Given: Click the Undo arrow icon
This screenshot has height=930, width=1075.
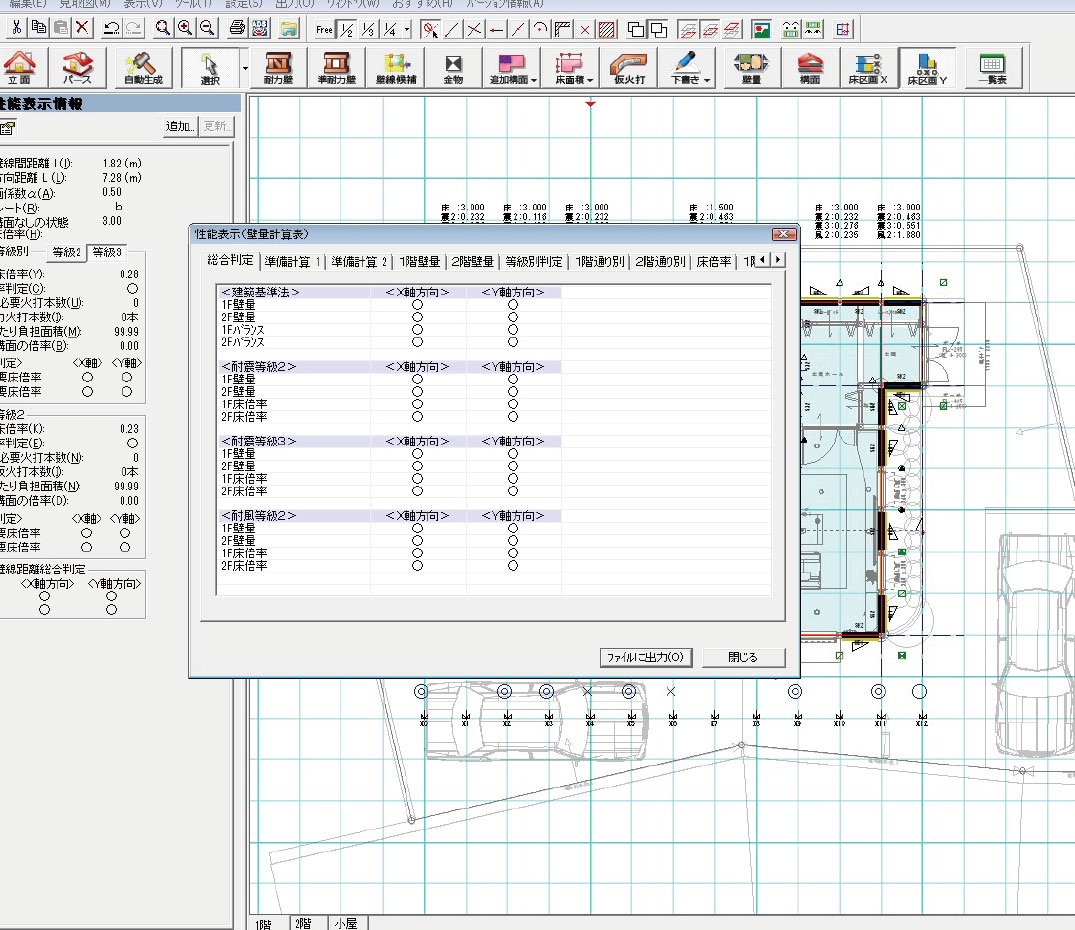Looking at the screenshot, I should tap(112, 28).
